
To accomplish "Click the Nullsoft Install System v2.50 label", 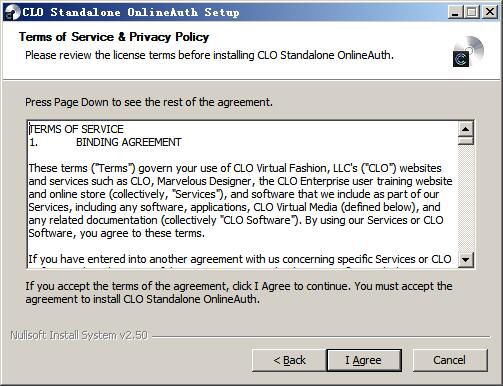I will pyautogui.click(x=79, y=335).
